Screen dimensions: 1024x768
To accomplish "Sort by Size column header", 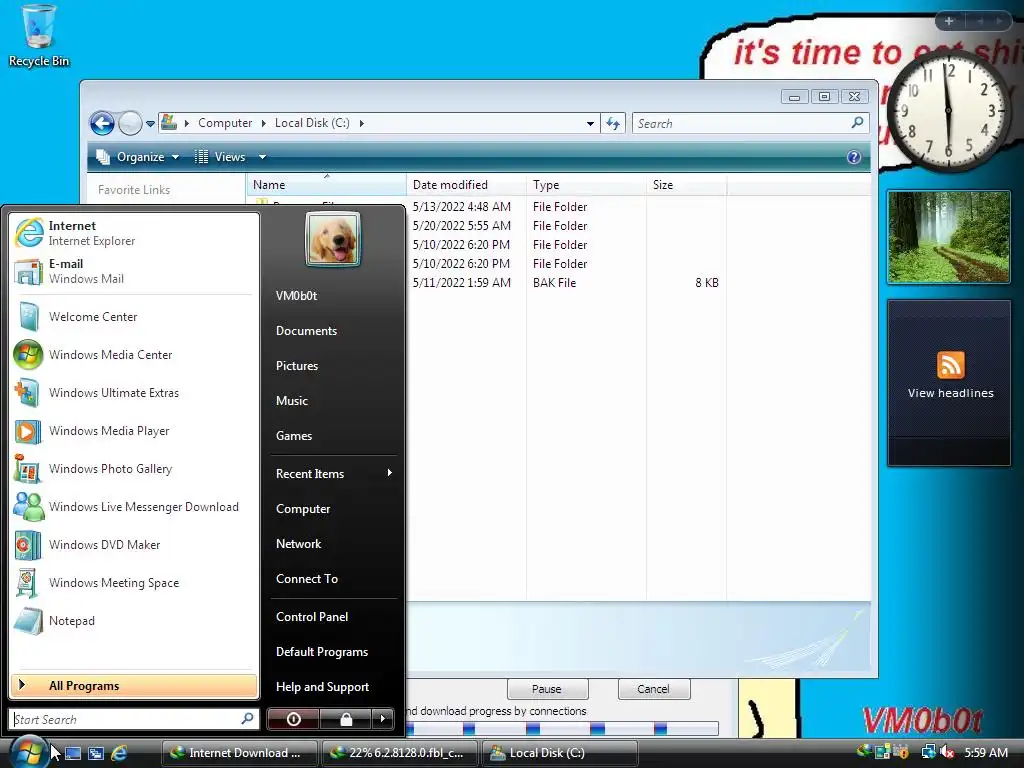I will tap(686, 185).
